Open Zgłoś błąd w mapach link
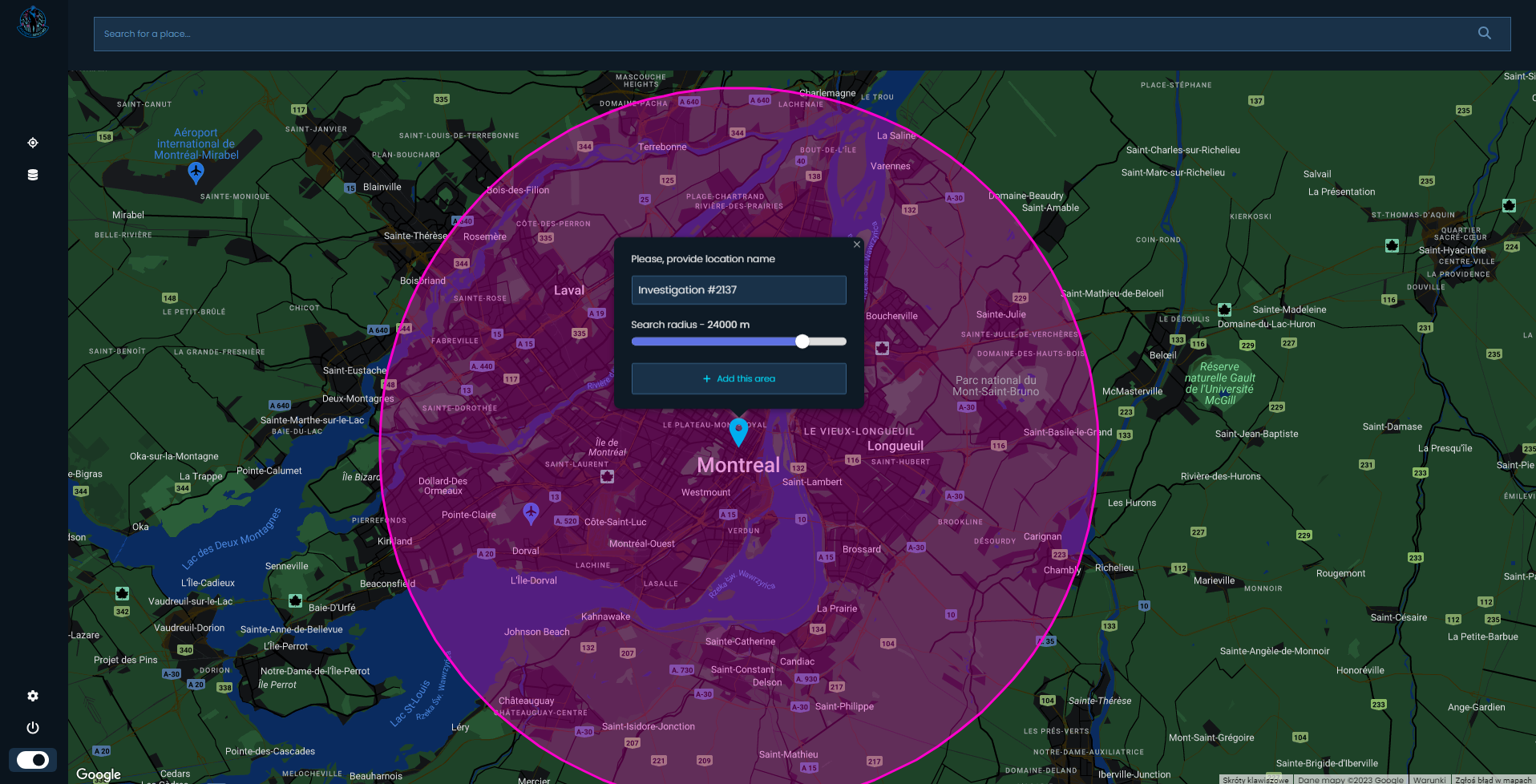The width and height of the screenshot is (1536, 784). click(1494, 780)
